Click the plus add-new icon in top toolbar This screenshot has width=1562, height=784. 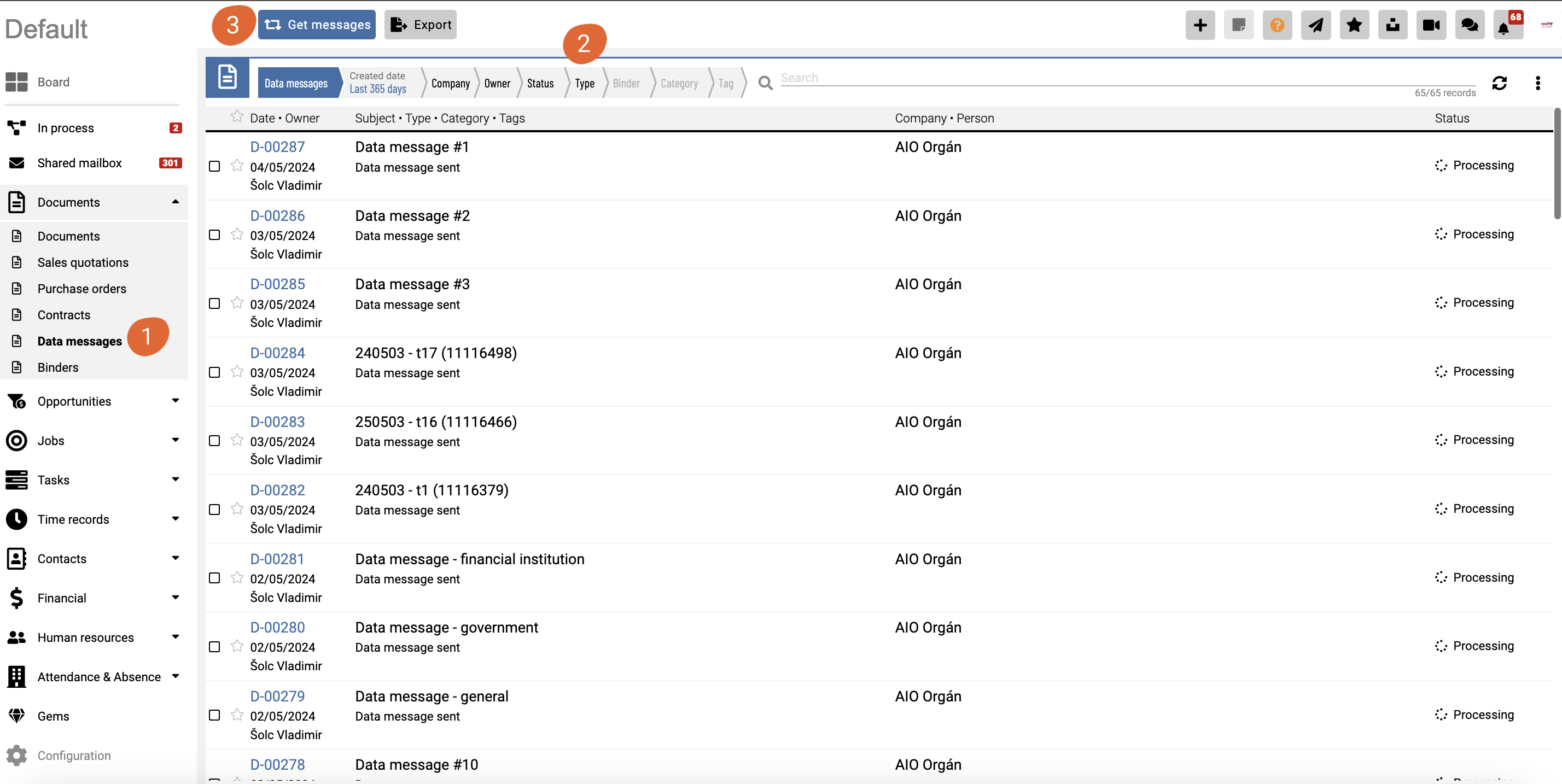[x=1200, y=25]
